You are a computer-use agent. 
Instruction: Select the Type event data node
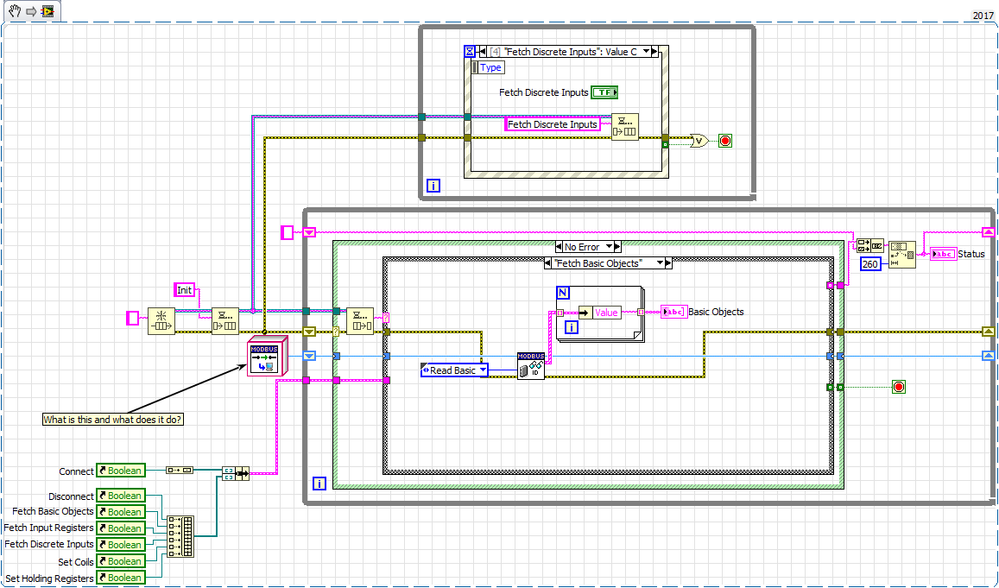(489, 67)
